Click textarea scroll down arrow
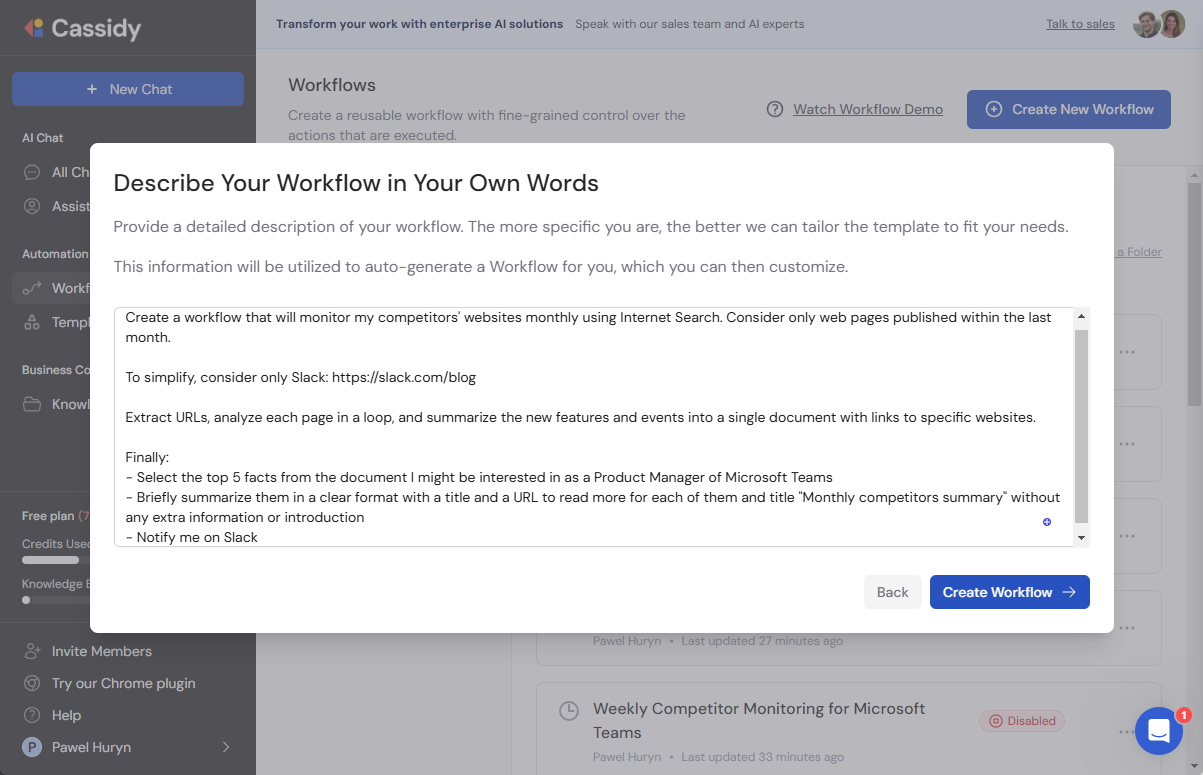1203x775 pixels. coord(1080,538)
